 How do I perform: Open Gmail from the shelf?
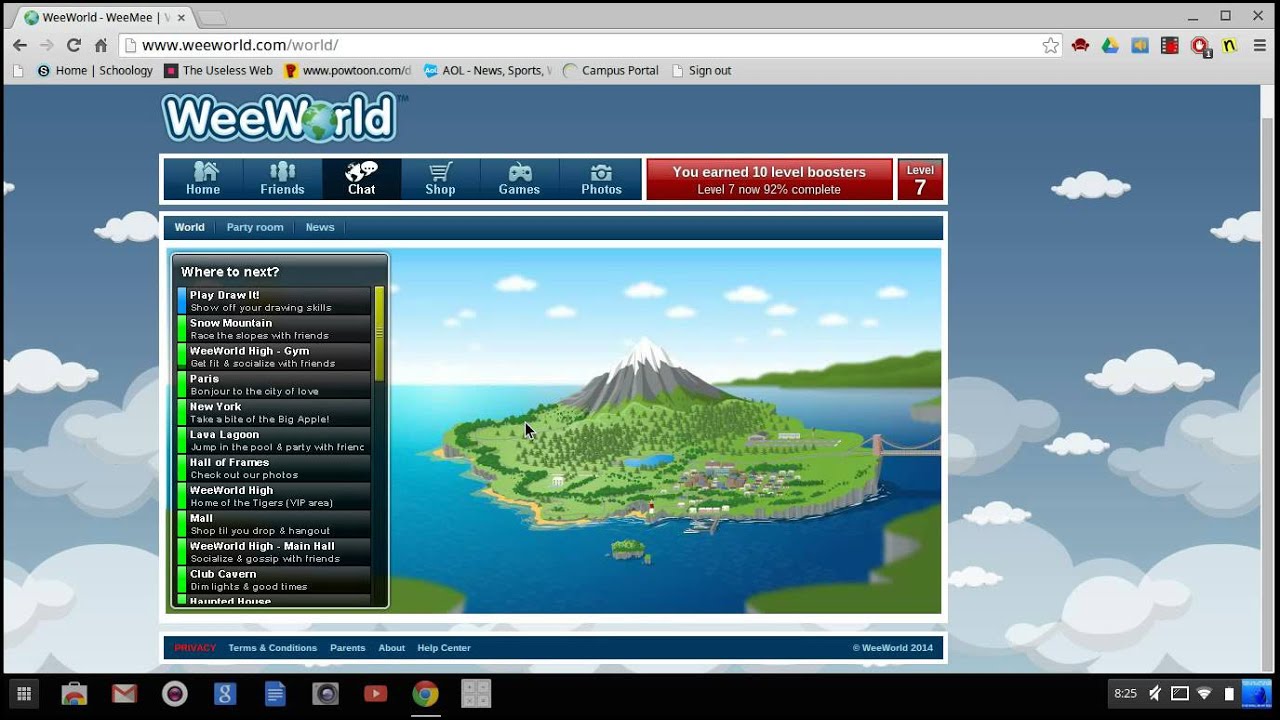point(124,693)
